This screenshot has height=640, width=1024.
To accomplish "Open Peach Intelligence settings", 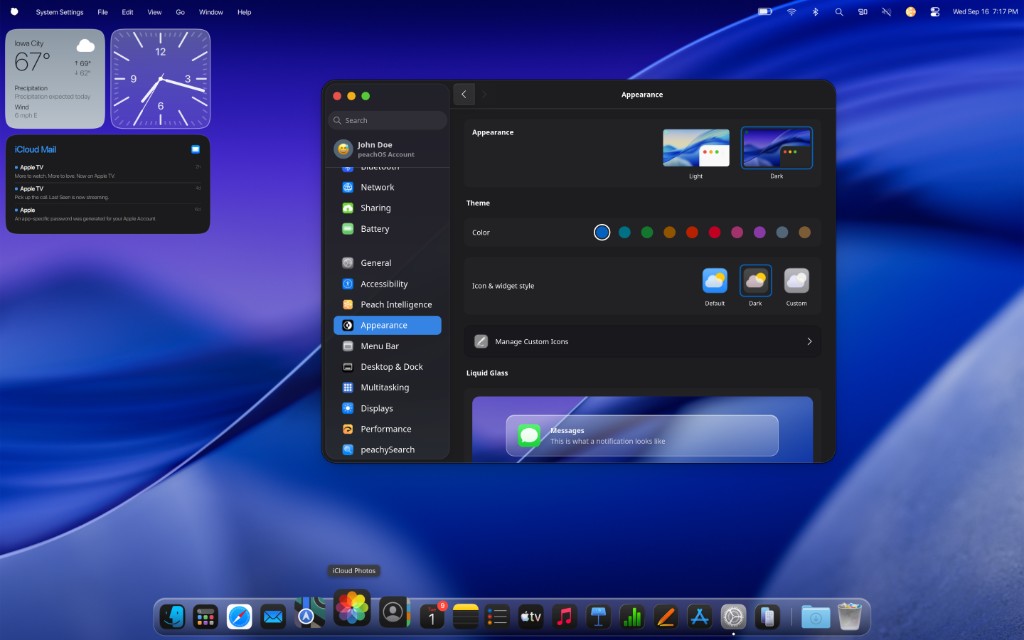I will (387, 305).
